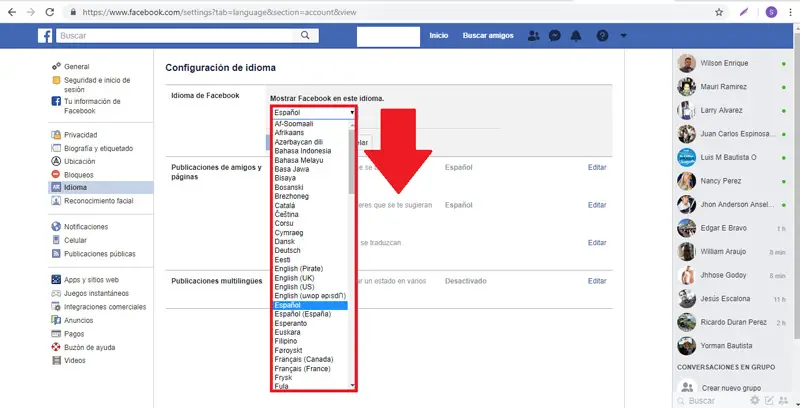
Task: Click the browser address bar
Action: point(388,12)
